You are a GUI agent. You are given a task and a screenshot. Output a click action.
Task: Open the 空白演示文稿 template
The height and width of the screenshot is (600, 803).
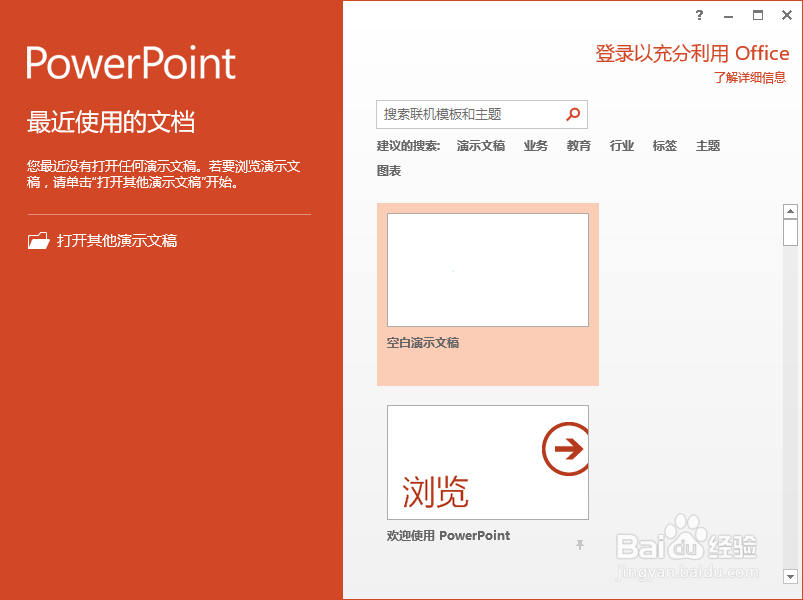(487, 270)
